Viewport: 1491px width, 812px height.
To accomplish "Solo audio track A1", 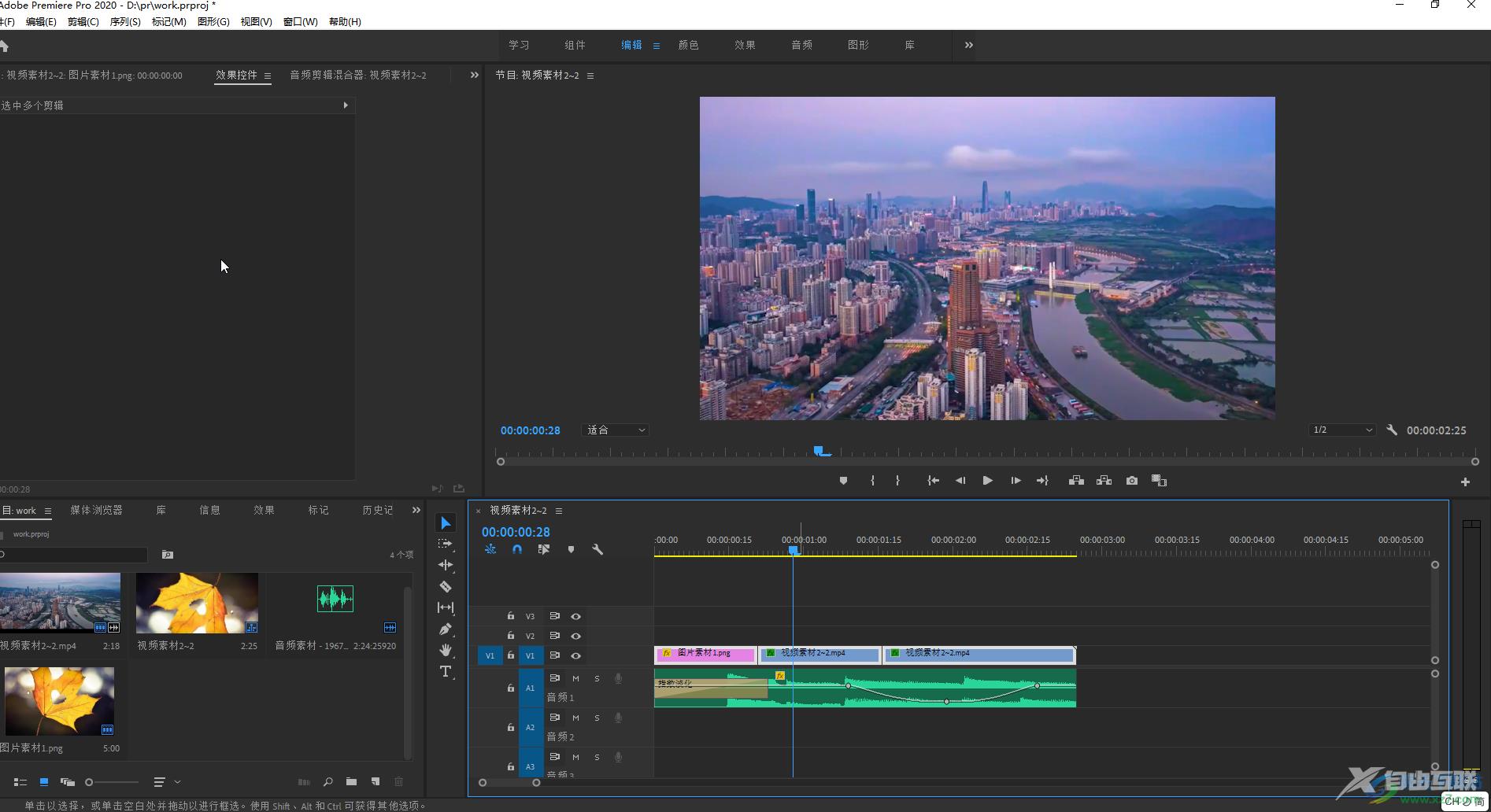I will coord(597,678).
